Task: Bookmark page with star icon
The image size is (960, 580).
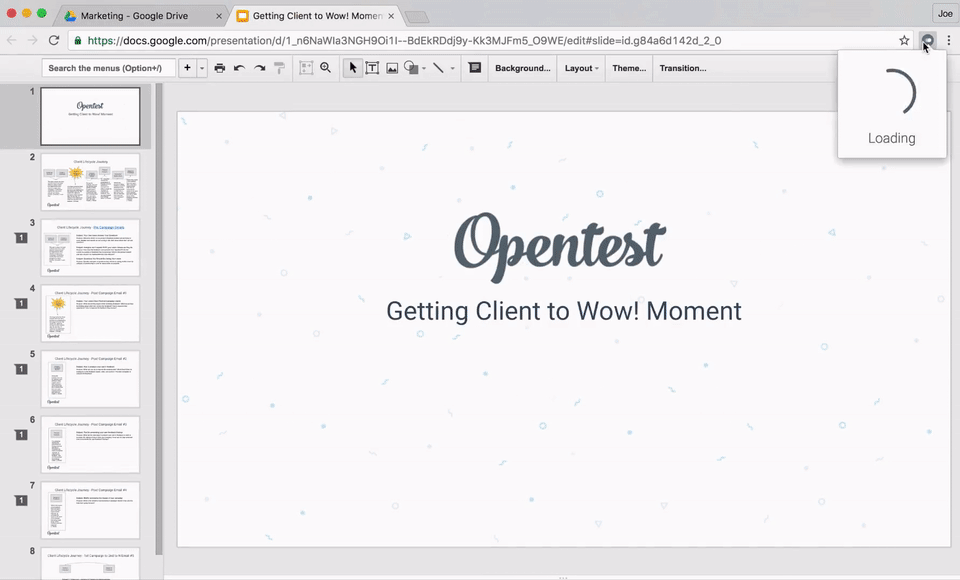Action: point(904,40)
